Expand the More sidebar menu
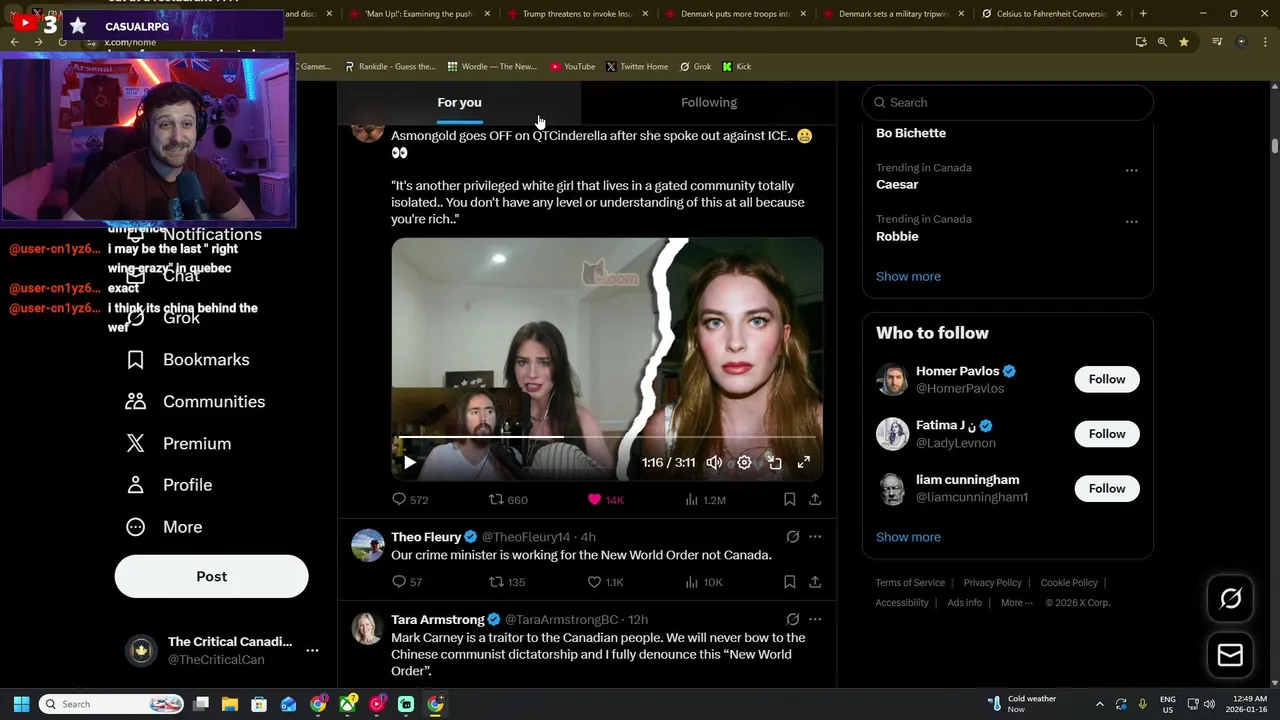 tap(164, 527)
